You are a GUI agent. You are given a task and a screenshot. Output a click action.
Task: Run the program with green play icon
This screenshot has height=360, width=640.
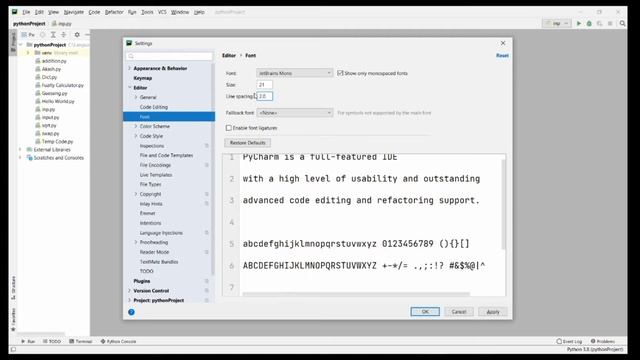point(578,24)
